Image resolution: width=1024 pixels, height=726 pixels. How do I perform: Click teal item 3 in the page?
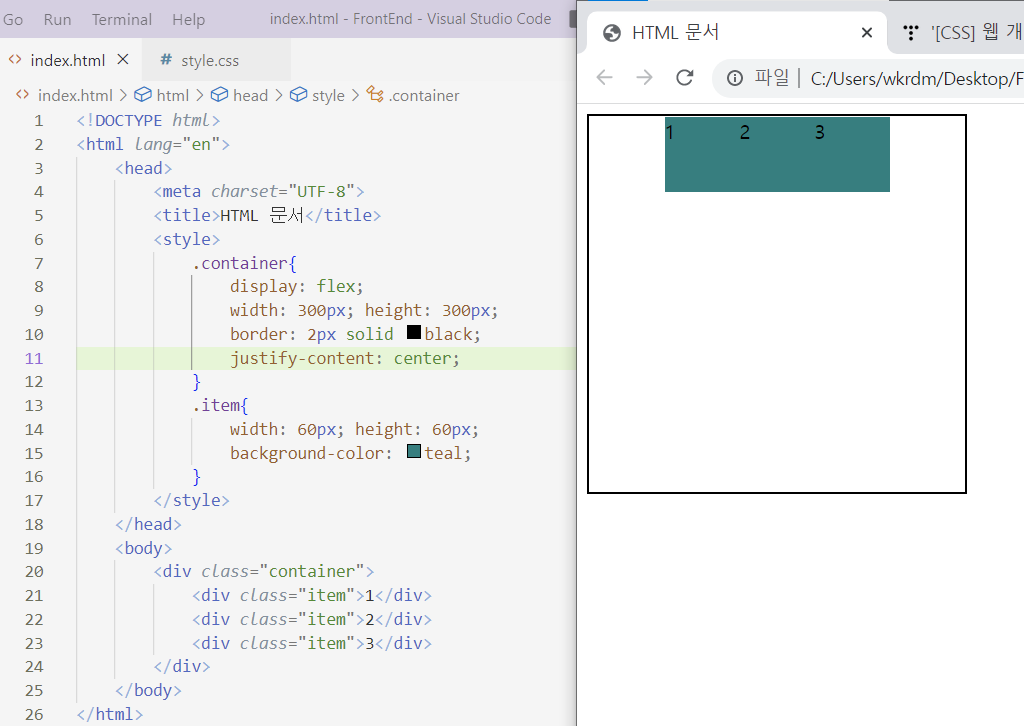[852, 155]
